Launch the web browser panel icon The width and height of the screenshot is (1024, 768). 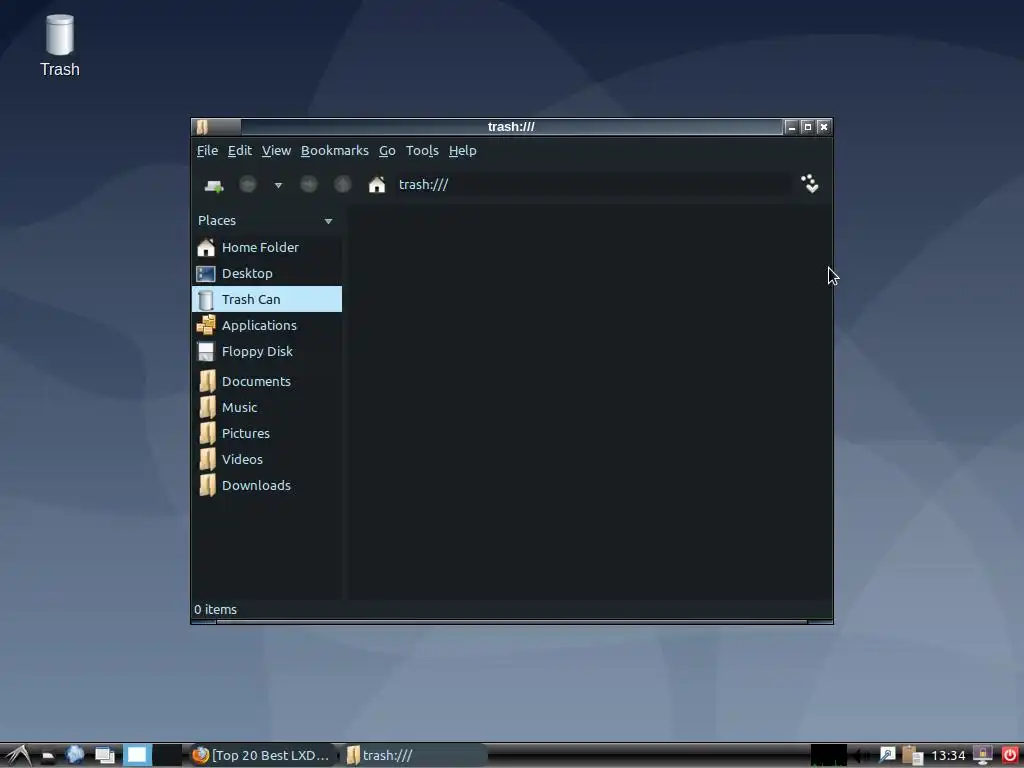point(75,756)
